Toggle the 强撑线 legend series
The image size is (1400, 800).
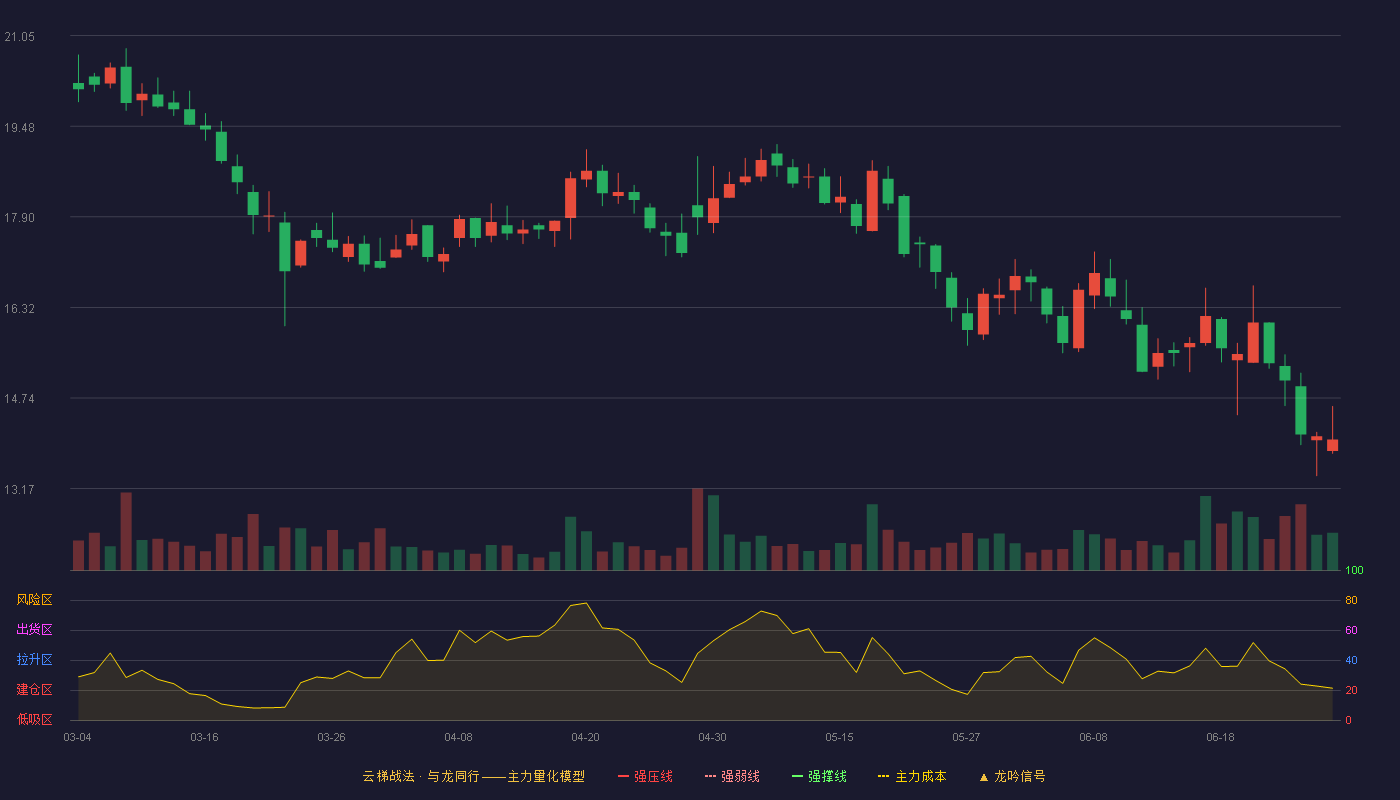pos(819,776)
